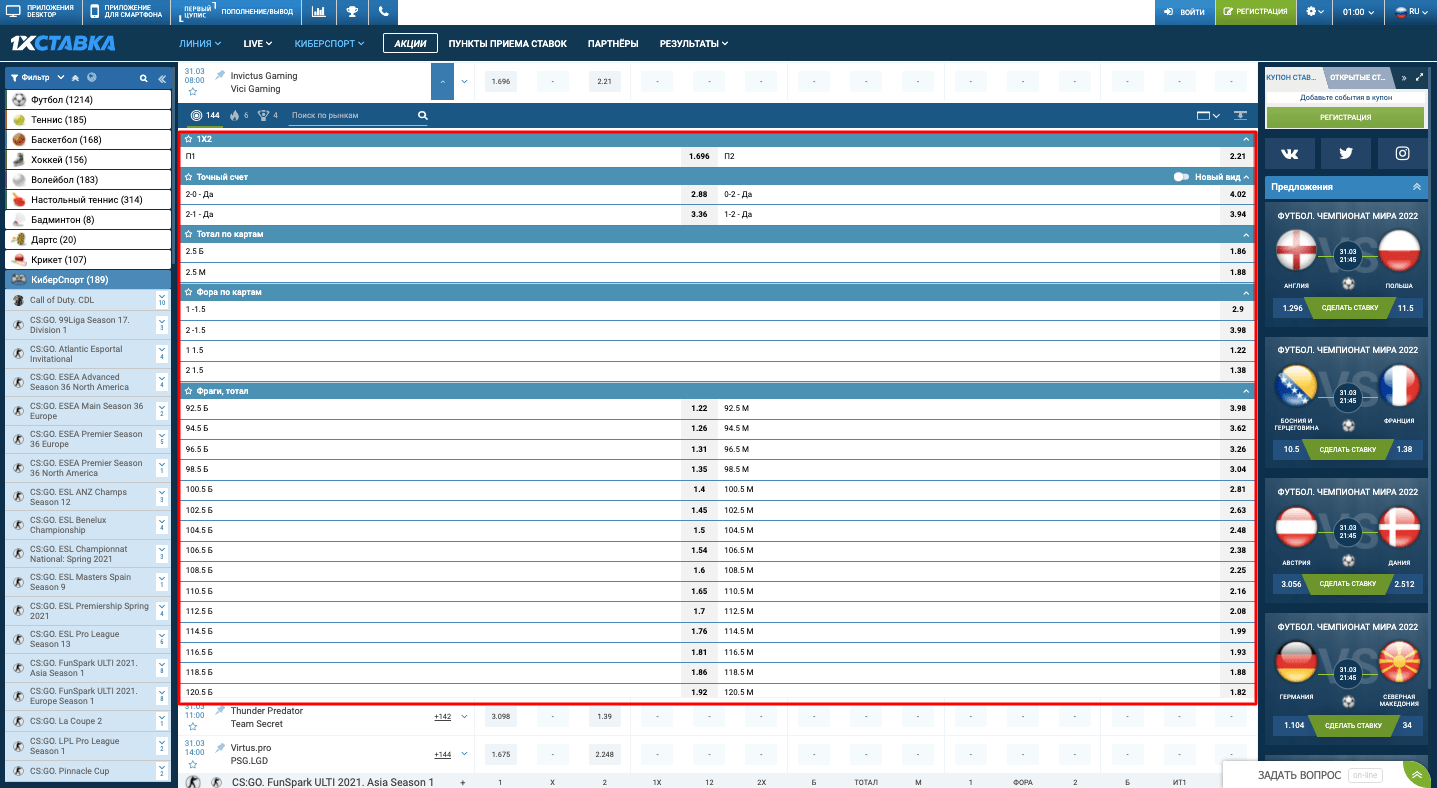Viewport: 1437px width, 788px height.
Task: Open the settings gear menu
Action: pyautogui.click(x=1315, y=12)
